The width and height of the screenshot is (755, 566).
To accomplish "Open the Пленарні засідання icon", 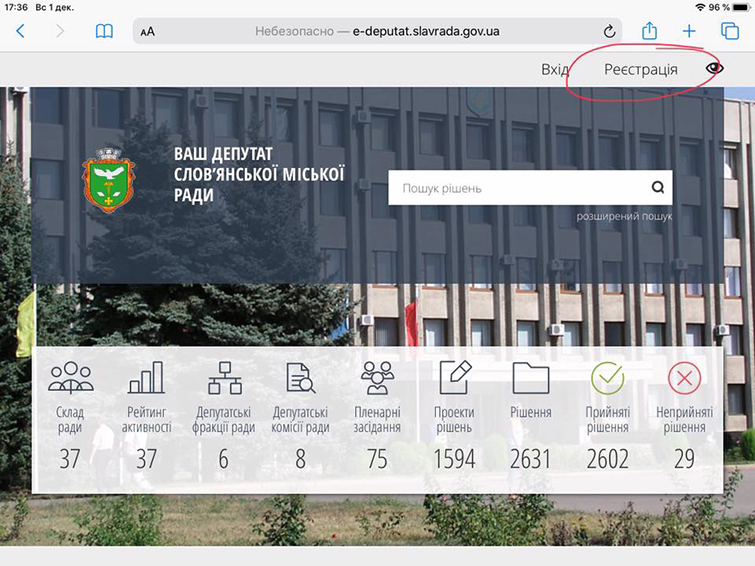I will point(377,378).
